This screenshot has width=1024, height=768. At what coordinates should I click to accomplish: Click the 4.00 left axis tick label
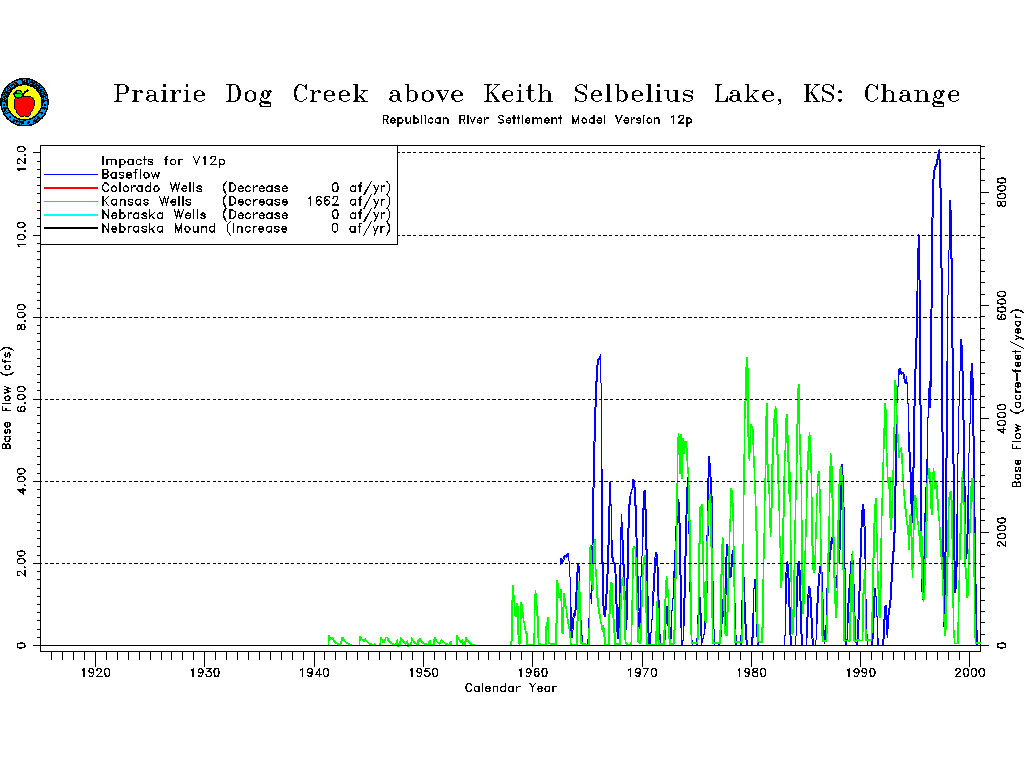click(x=22, y=481)
